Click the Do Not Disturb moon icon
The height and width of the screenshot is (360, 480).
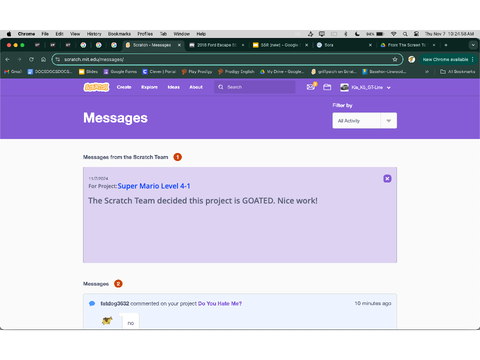357,34
